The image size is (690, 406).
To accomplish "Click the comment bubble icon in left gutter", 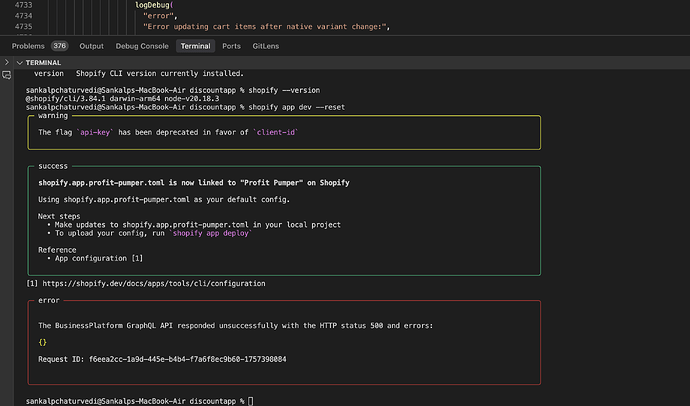I will click(x=6, y=73).
